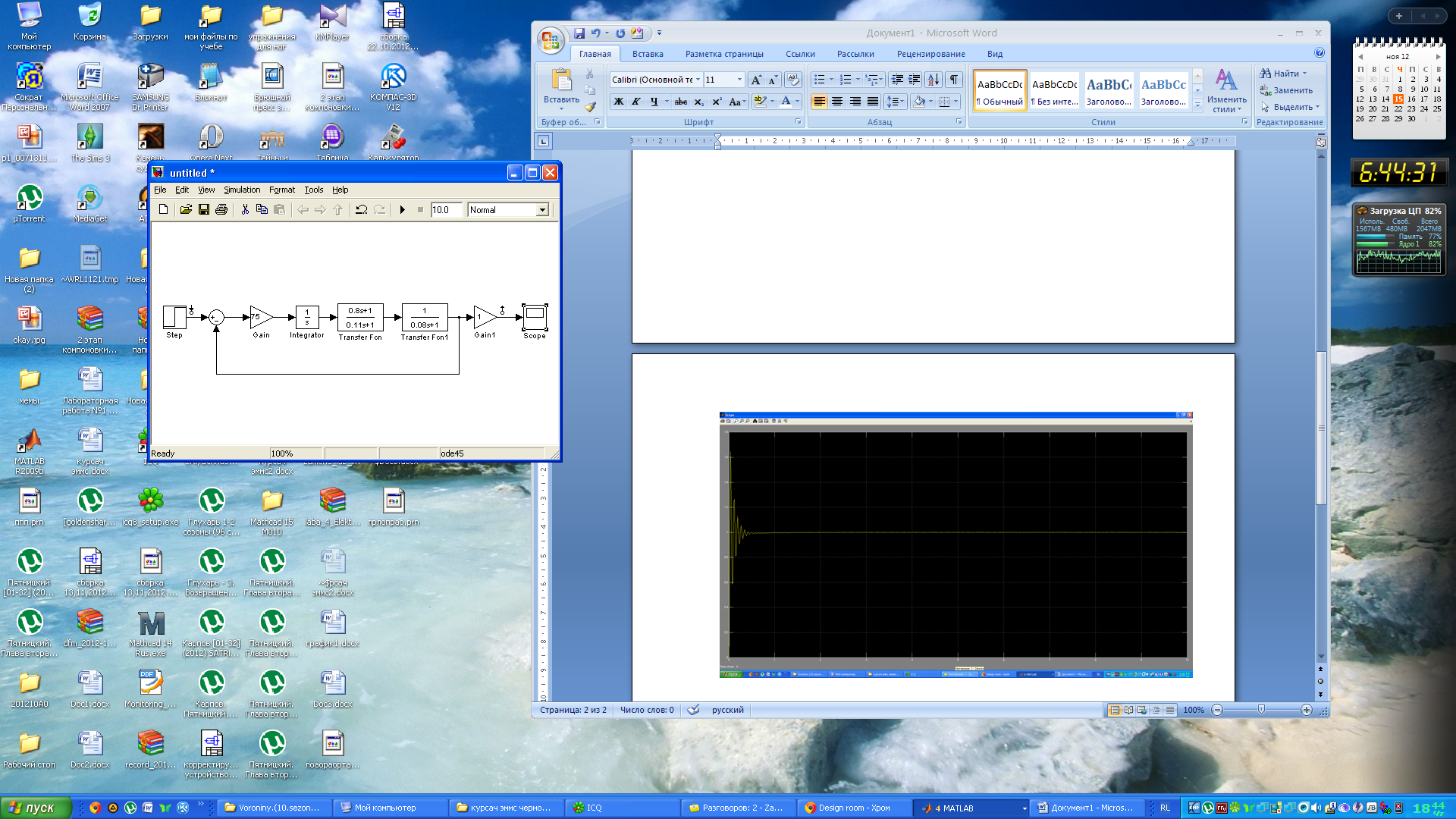
Task: Set paragraph alignment to center
Action: pyautogui.click(x=836, y=102)
